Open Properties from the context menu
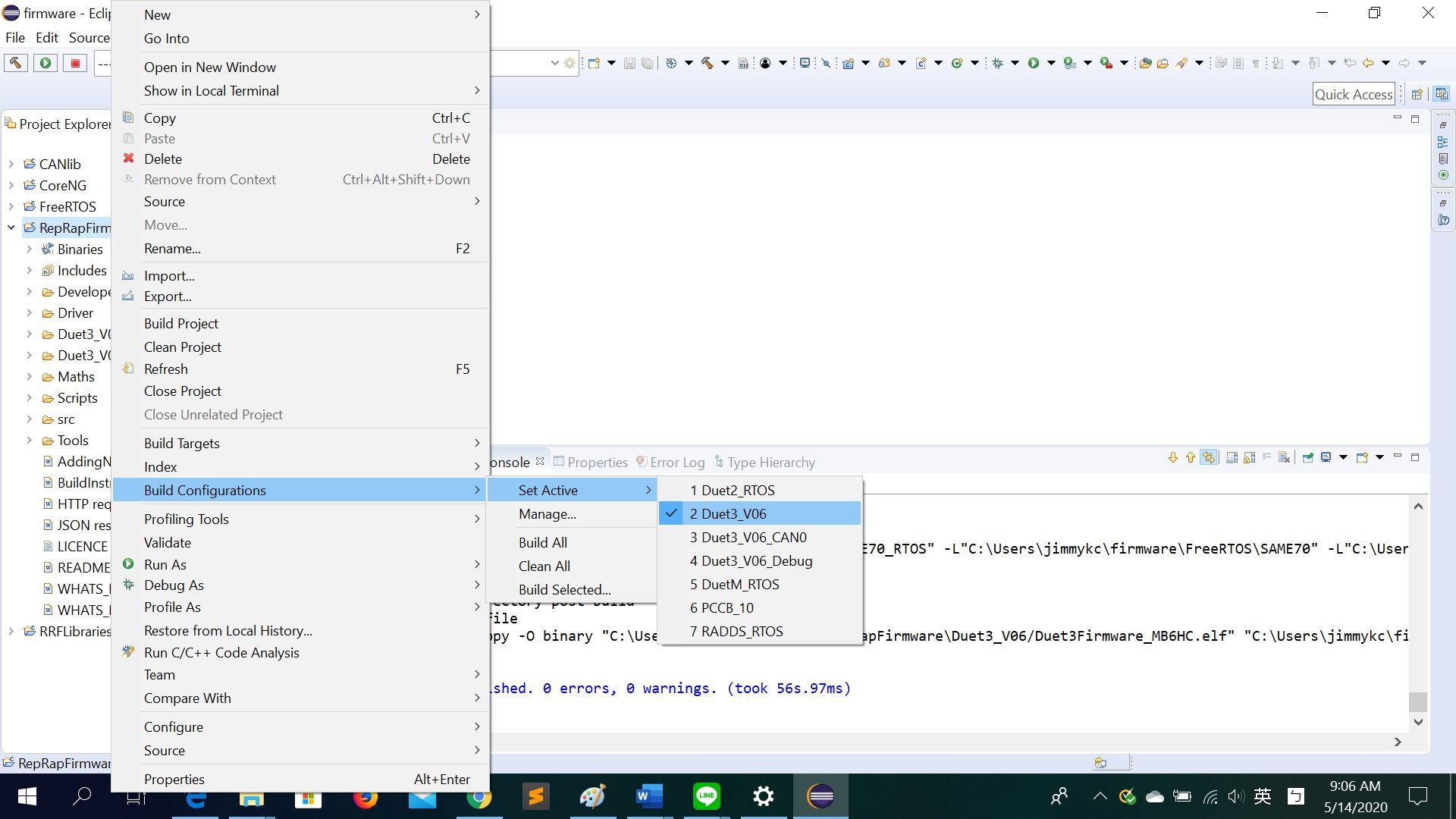This screenshot has width=1456, height=819. pyautogui.click(x=300, y=779)
